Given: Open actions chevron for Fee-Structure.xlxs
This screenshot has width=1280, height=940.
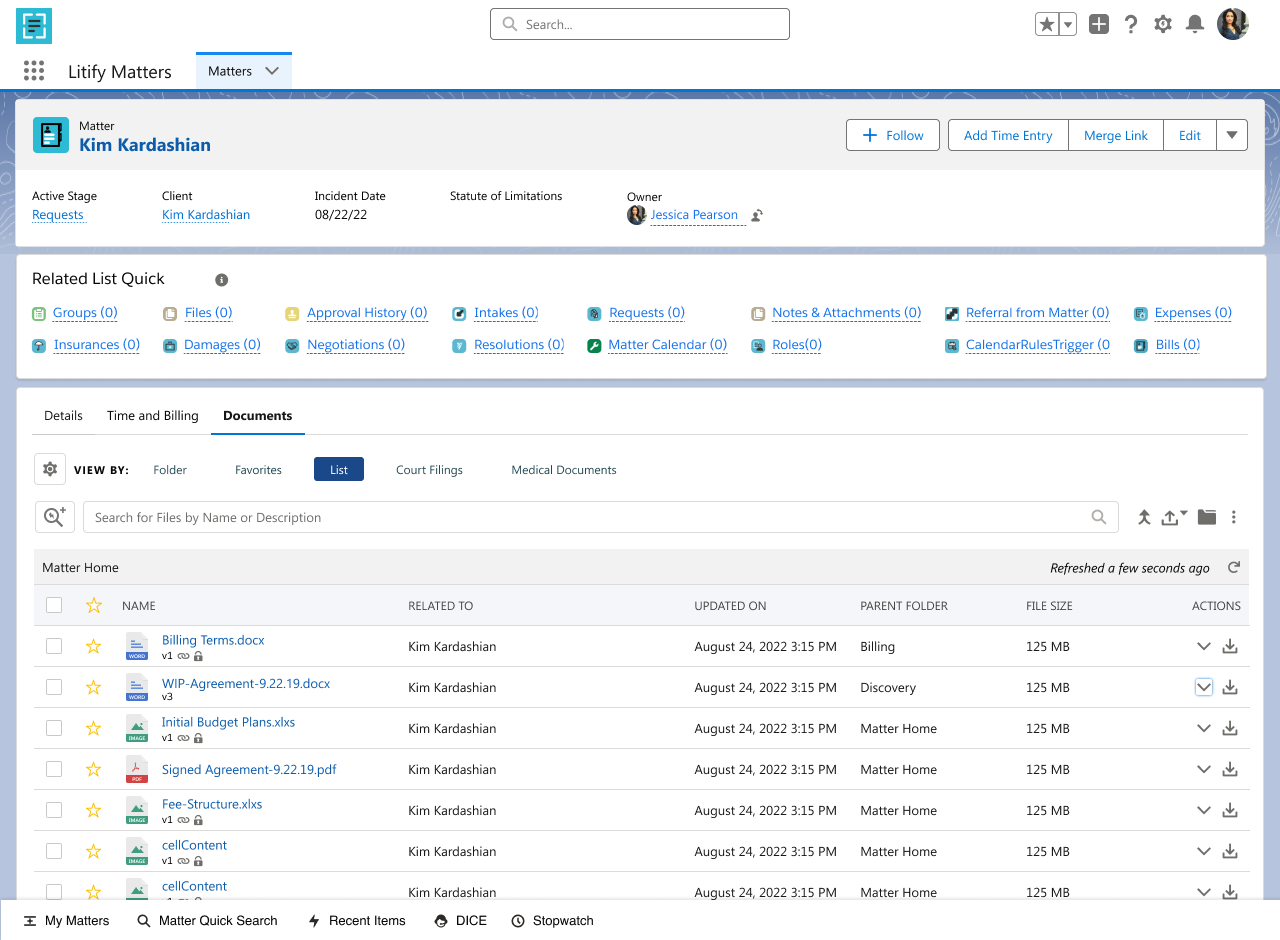Looking at the screenshot, I should (1204, 810).
